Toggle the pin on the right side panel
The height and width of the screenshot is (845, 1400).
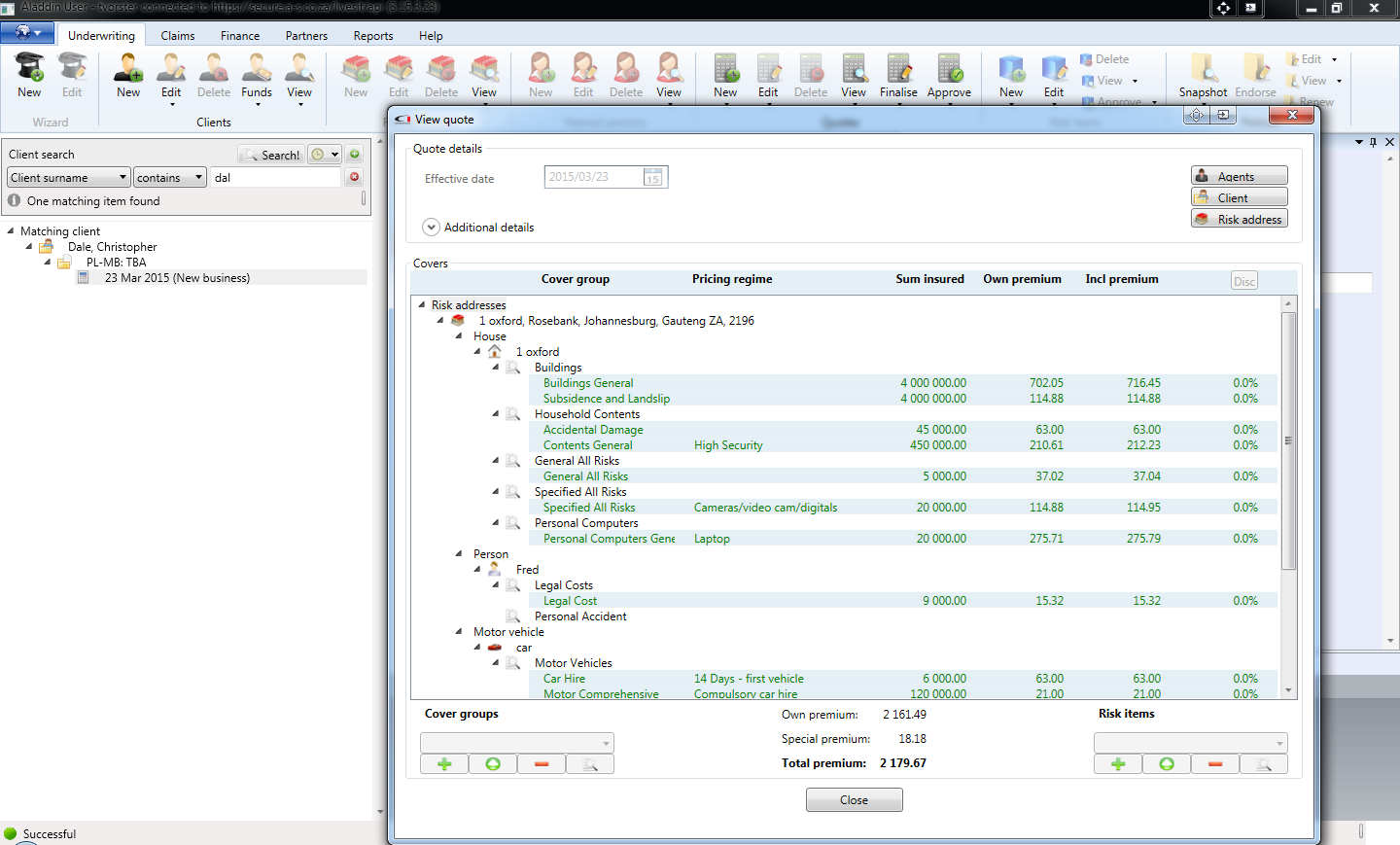pyautogui.click(x=1373, y=142)
